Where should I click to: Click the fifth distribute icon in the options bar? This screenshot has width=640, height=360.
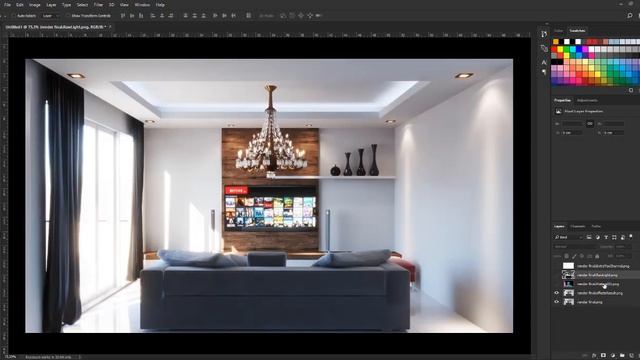click(x=224, y=16)
